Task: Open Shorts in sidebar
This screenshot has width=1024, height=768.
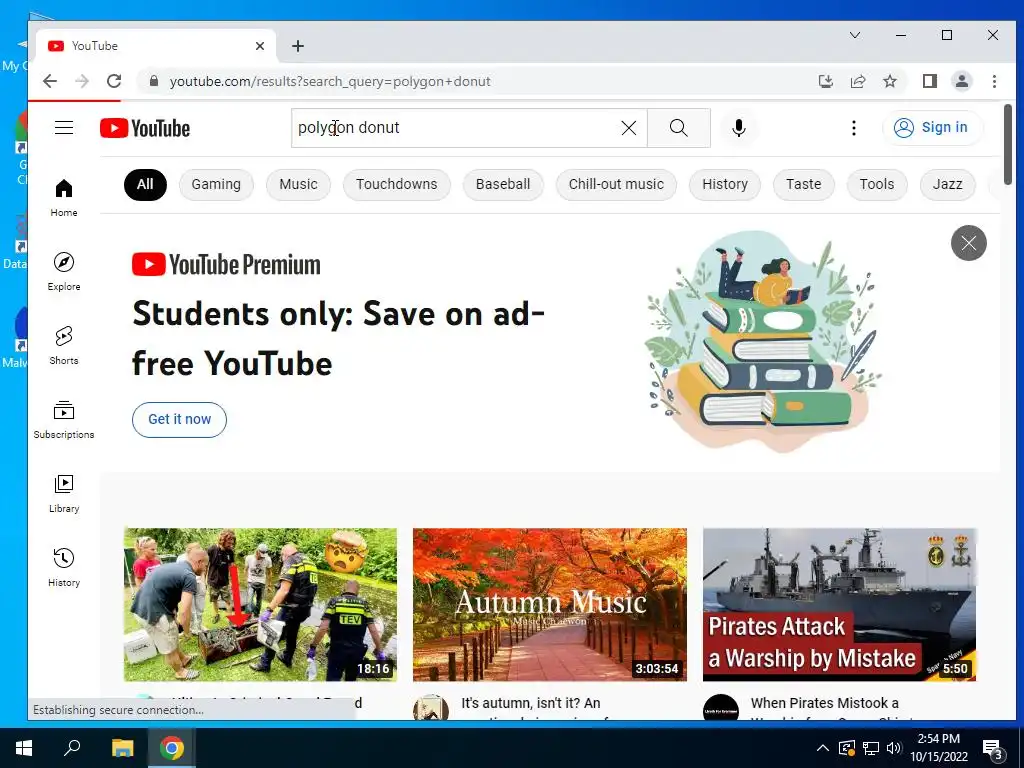Action: 64,345
